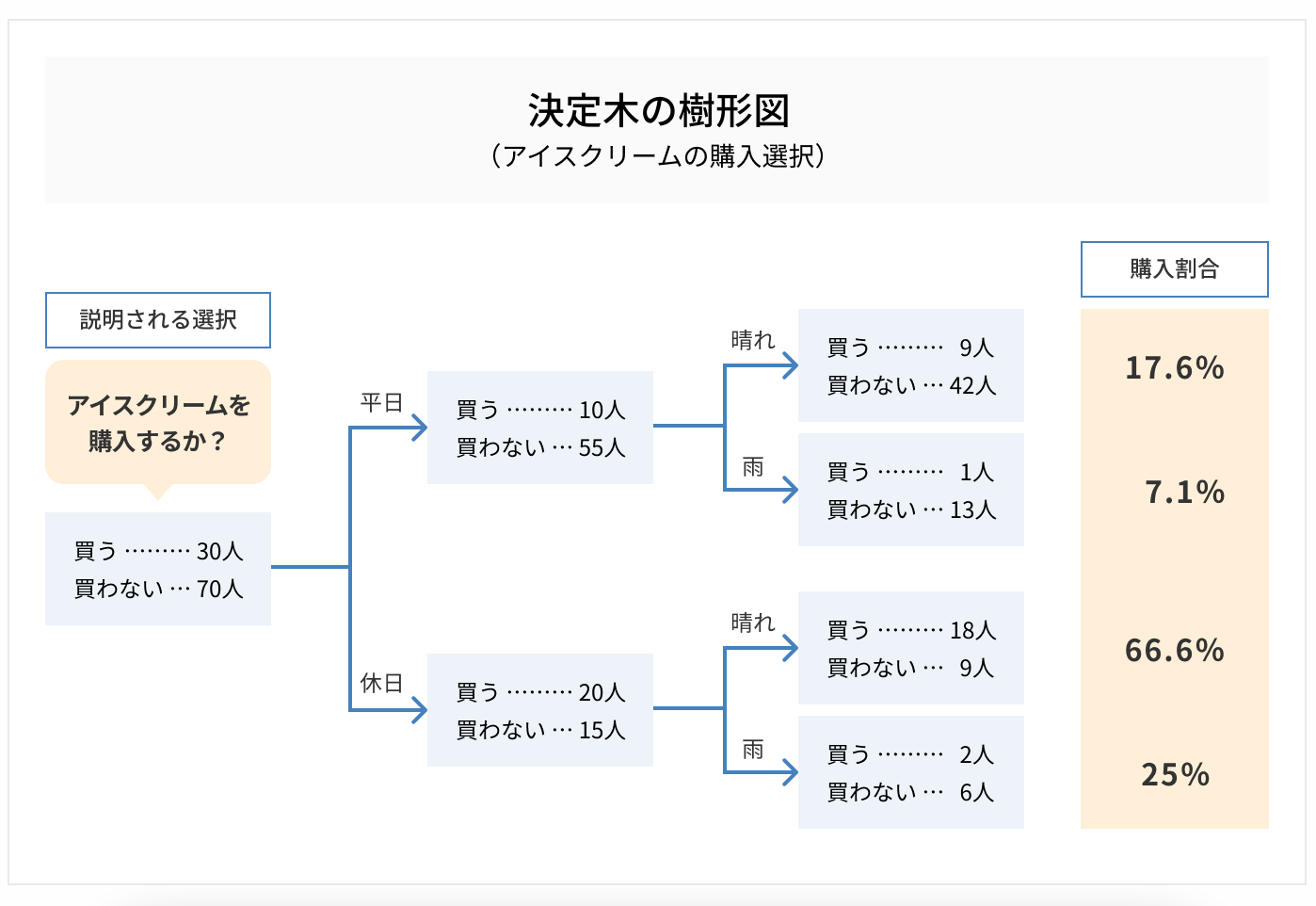The height and width of the screenshot is (906, 1316).
Task: Click the 休日 branch label
Action: coord(381,684)
